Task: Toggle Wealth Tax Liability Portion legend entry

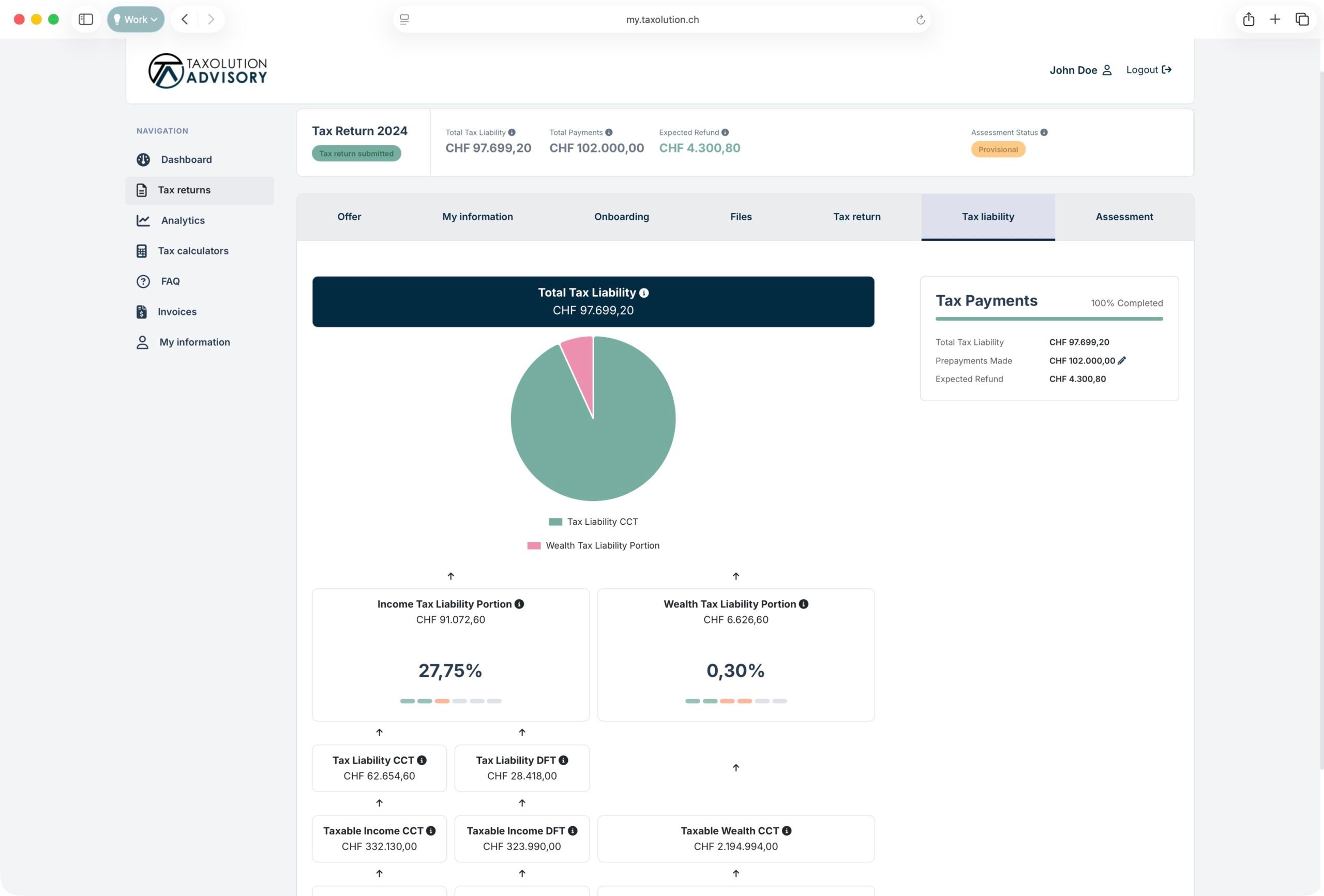Action: click(593, 545)
